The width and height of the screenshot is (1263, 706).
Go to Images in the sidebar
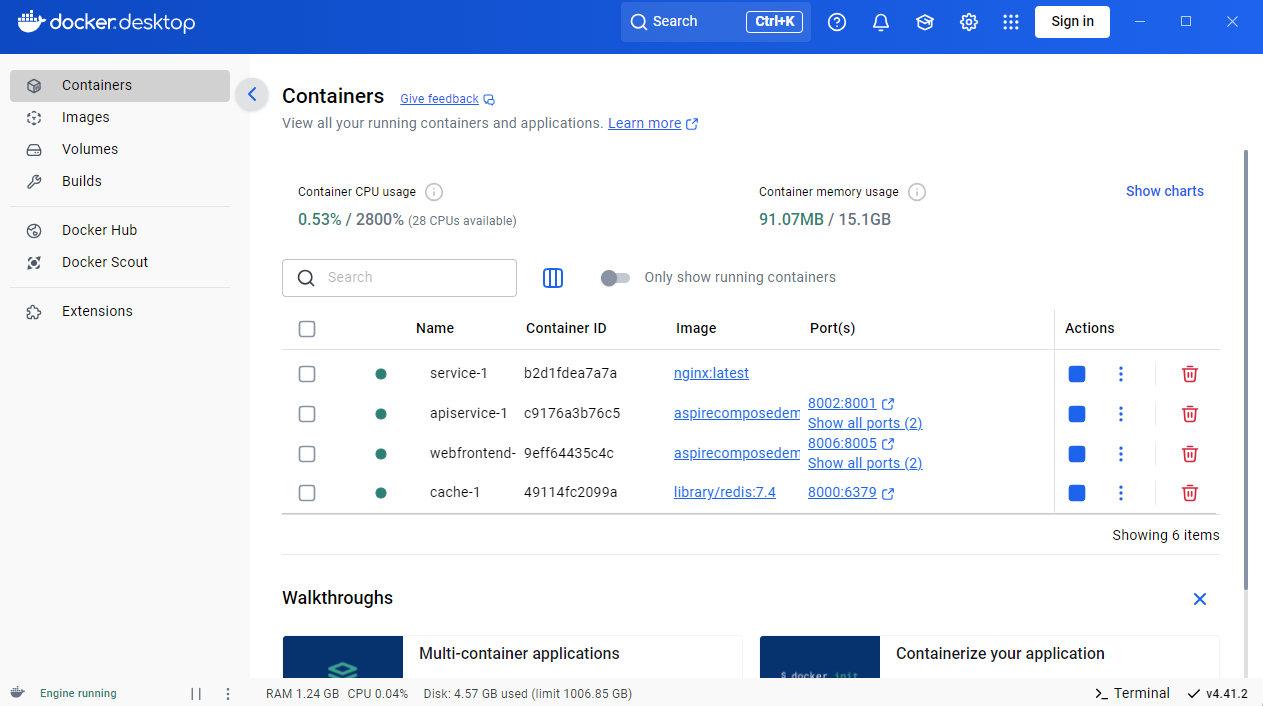tap(120, 118)
